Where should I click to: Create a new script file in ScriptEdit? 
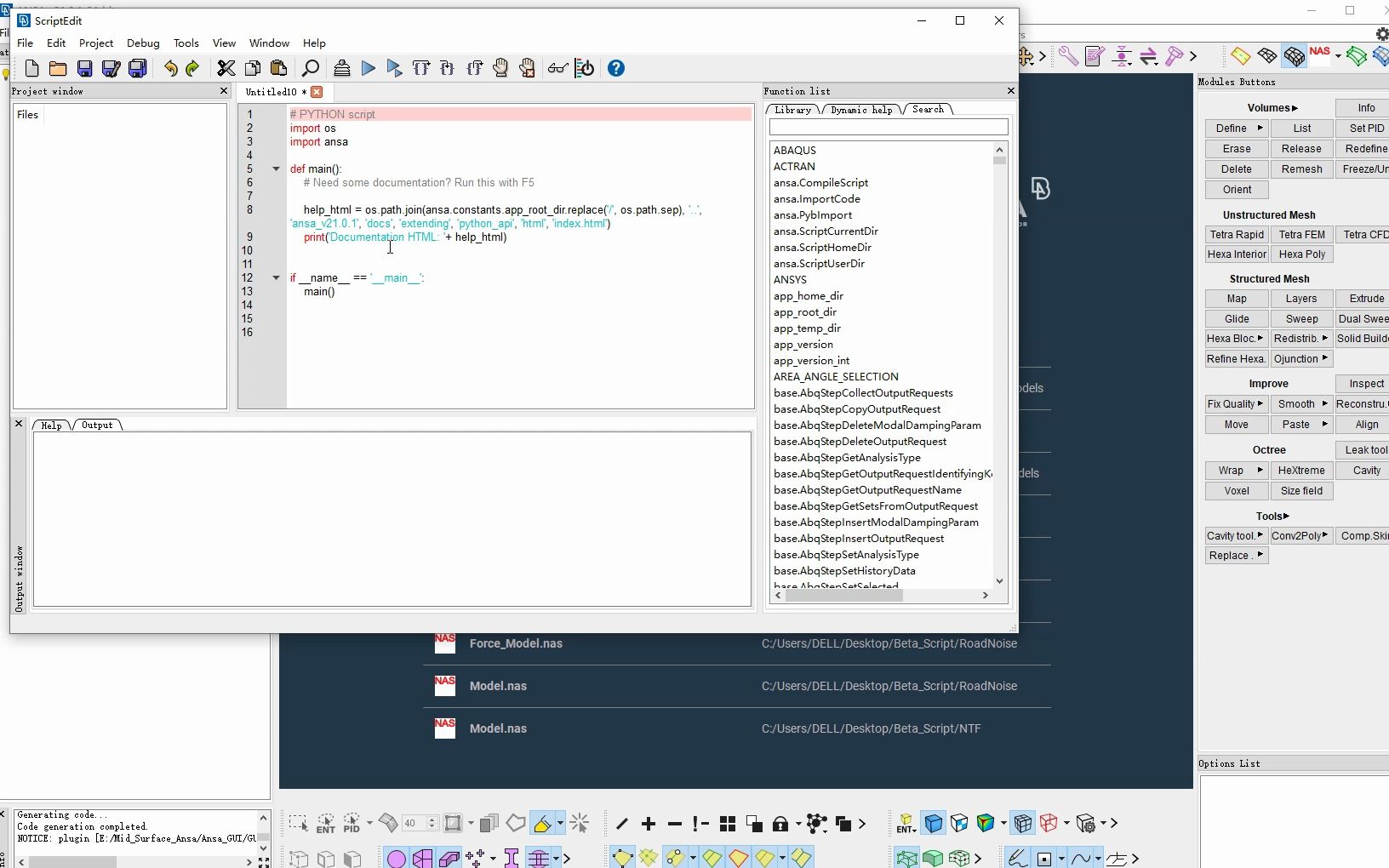tap(31, 68)
